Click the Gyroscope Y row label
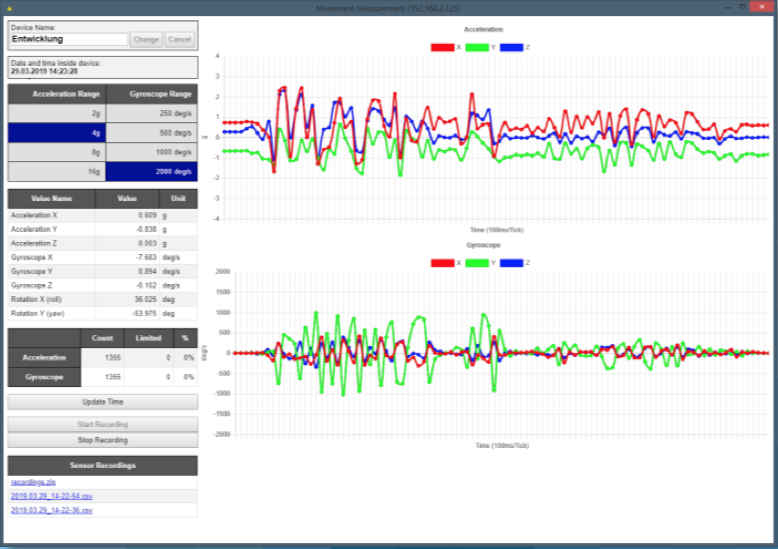778x549 pixels. (x=32, y=272)
